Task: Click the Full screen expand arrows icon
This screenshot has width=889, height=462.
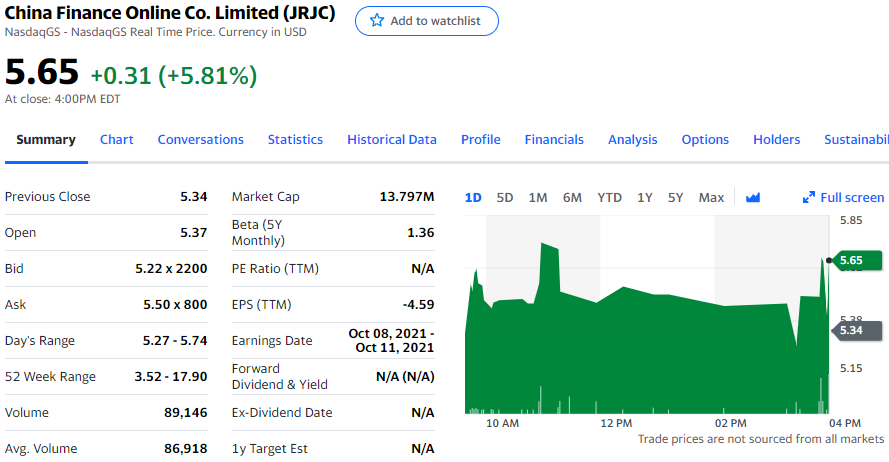Action: (x=808, y=197)
